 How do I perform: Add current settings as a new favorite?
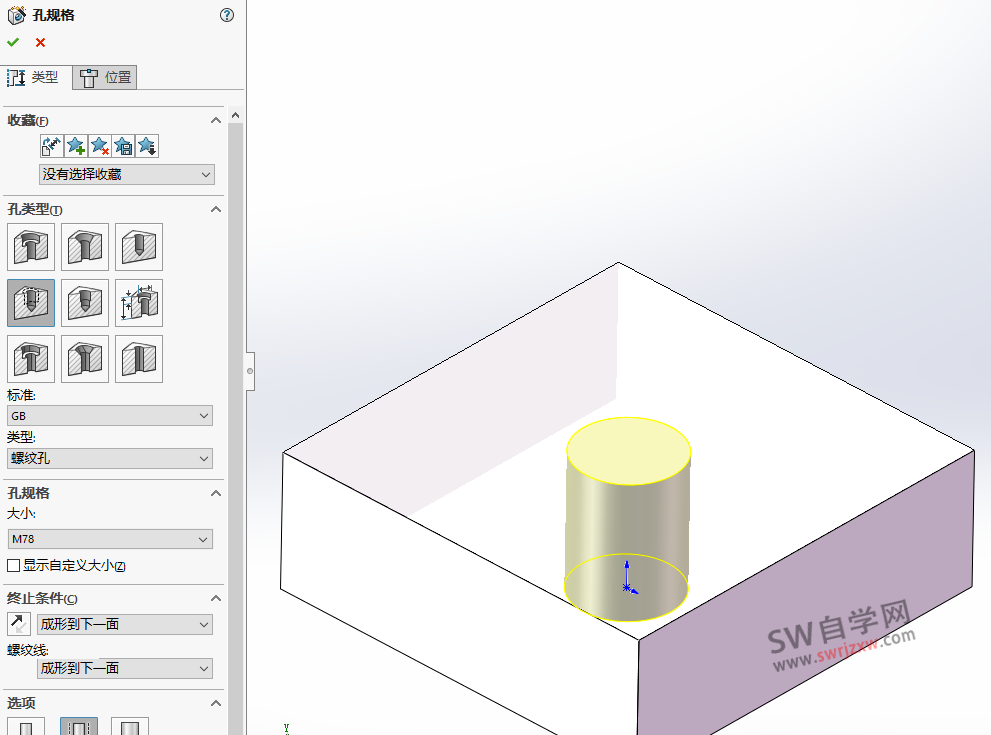(x=76, y=145)
